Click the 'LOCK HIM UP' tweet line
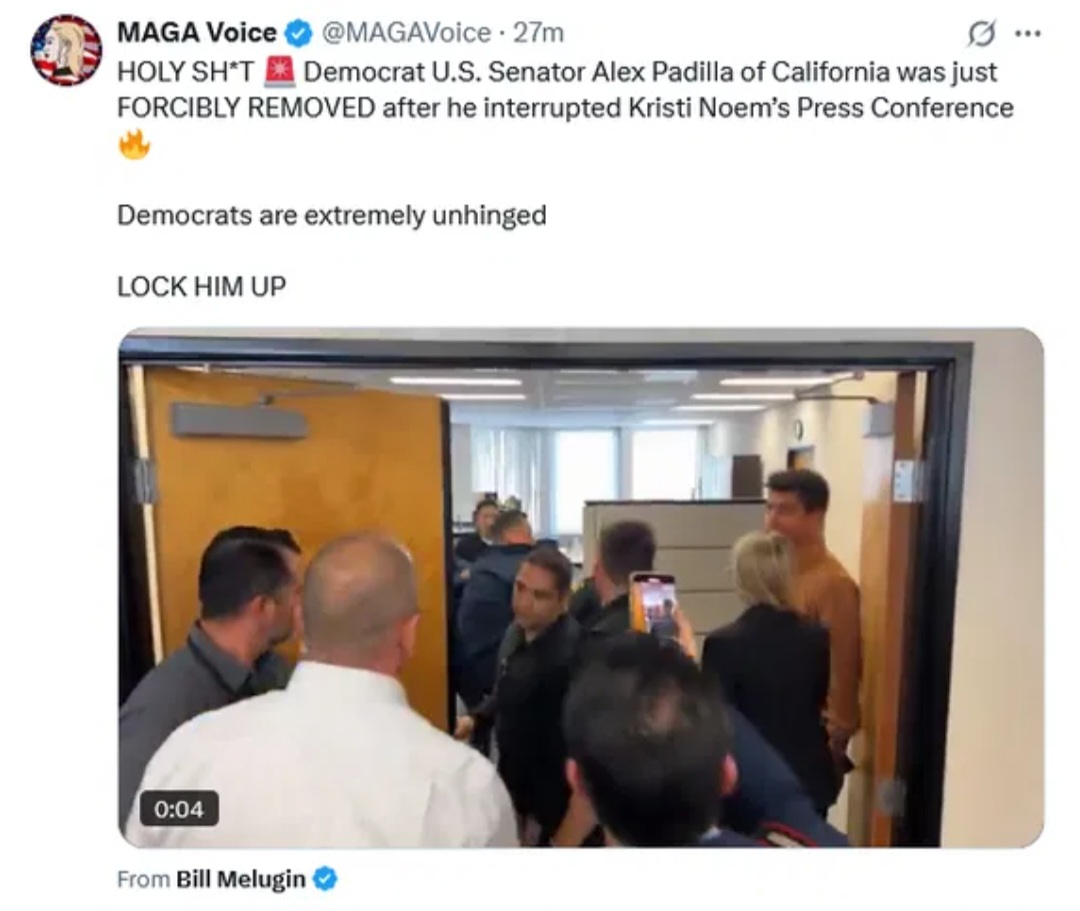Screen dimensions: 1080x911 pos(201,286)
